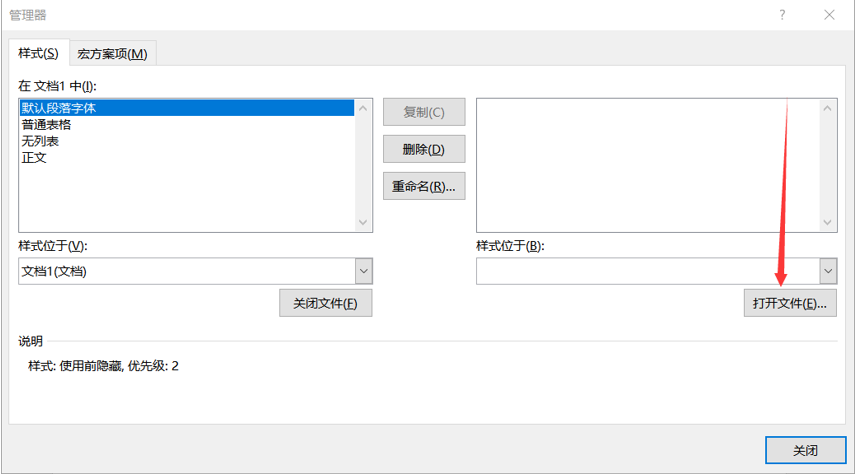Screen dimensions: 858x475
Task: Open the 文档1(文档) combo box
Action: pos(195,271)
